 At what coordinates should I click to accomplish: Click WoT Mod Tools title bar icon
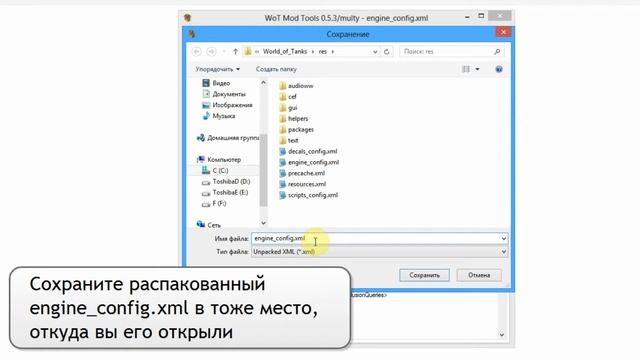(x=187, y=18)
